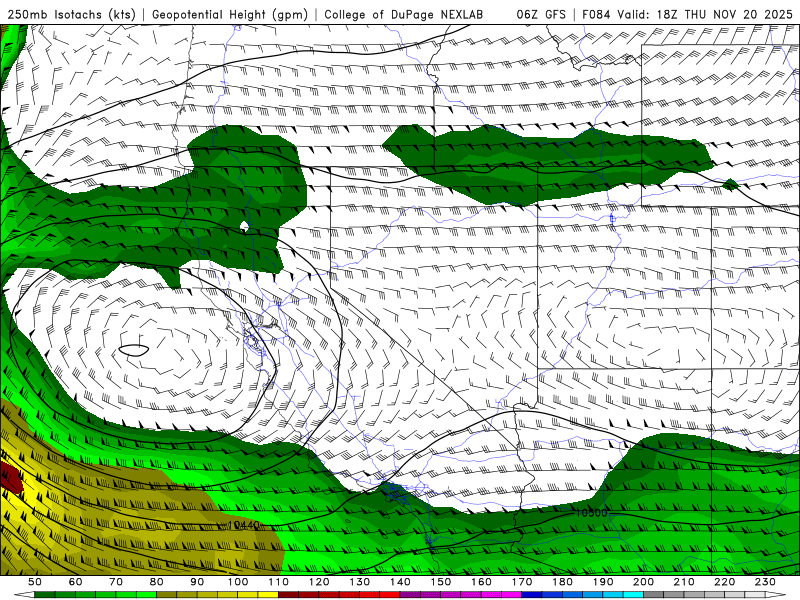Click the "10500" height contour label
The height and width of the screenshot is (600, 800).
[592, 513]
